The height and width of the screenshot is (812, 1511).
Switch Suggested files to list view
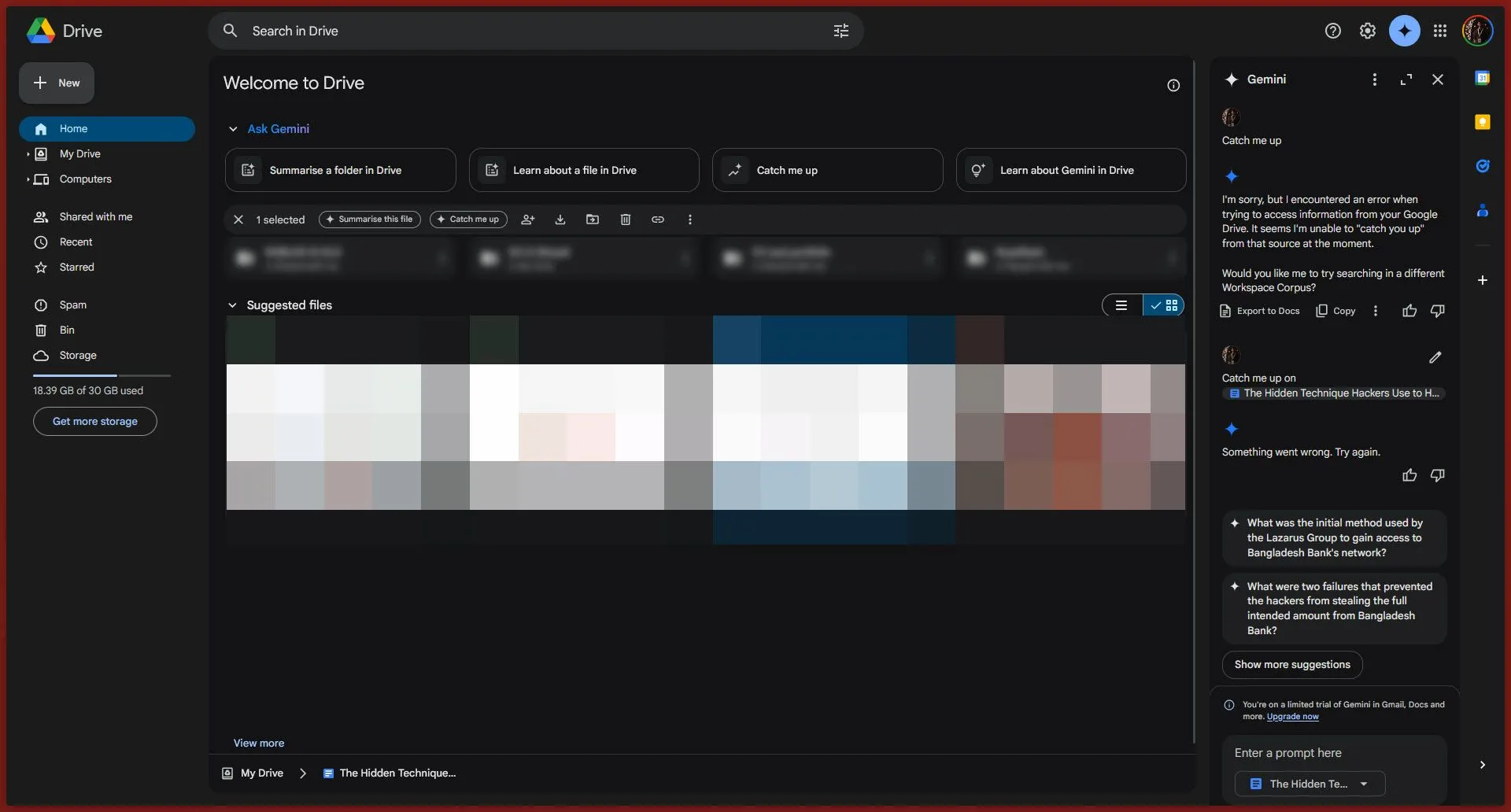pyautogui.click(x=1121, y=305)
